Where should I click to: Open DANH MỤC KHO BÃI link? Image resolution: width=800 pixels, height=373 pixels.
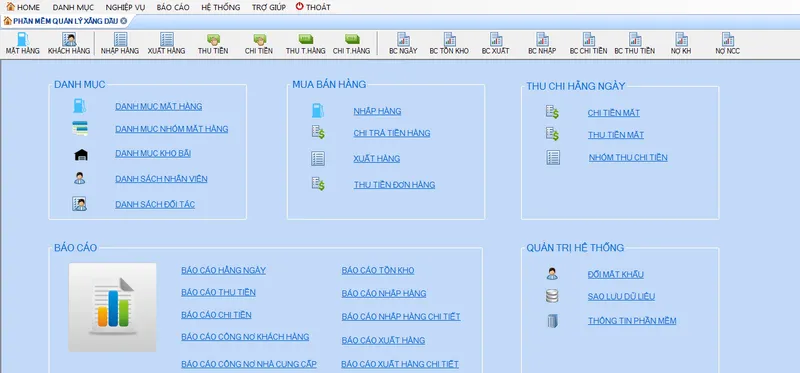(153, 153)
